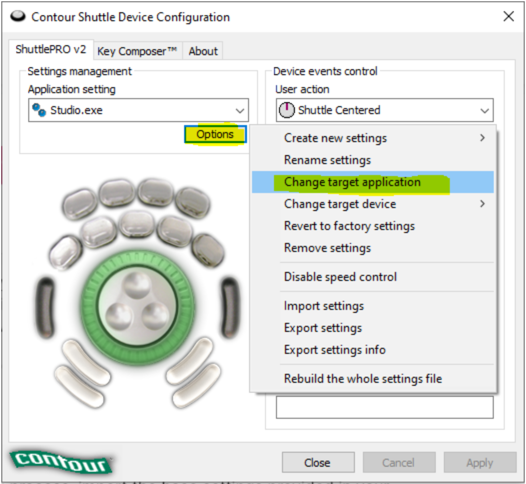Open the Application setting dropdown showing Studio.exe
This screenshot has width=526, height=484.
[x=138, y=110]
